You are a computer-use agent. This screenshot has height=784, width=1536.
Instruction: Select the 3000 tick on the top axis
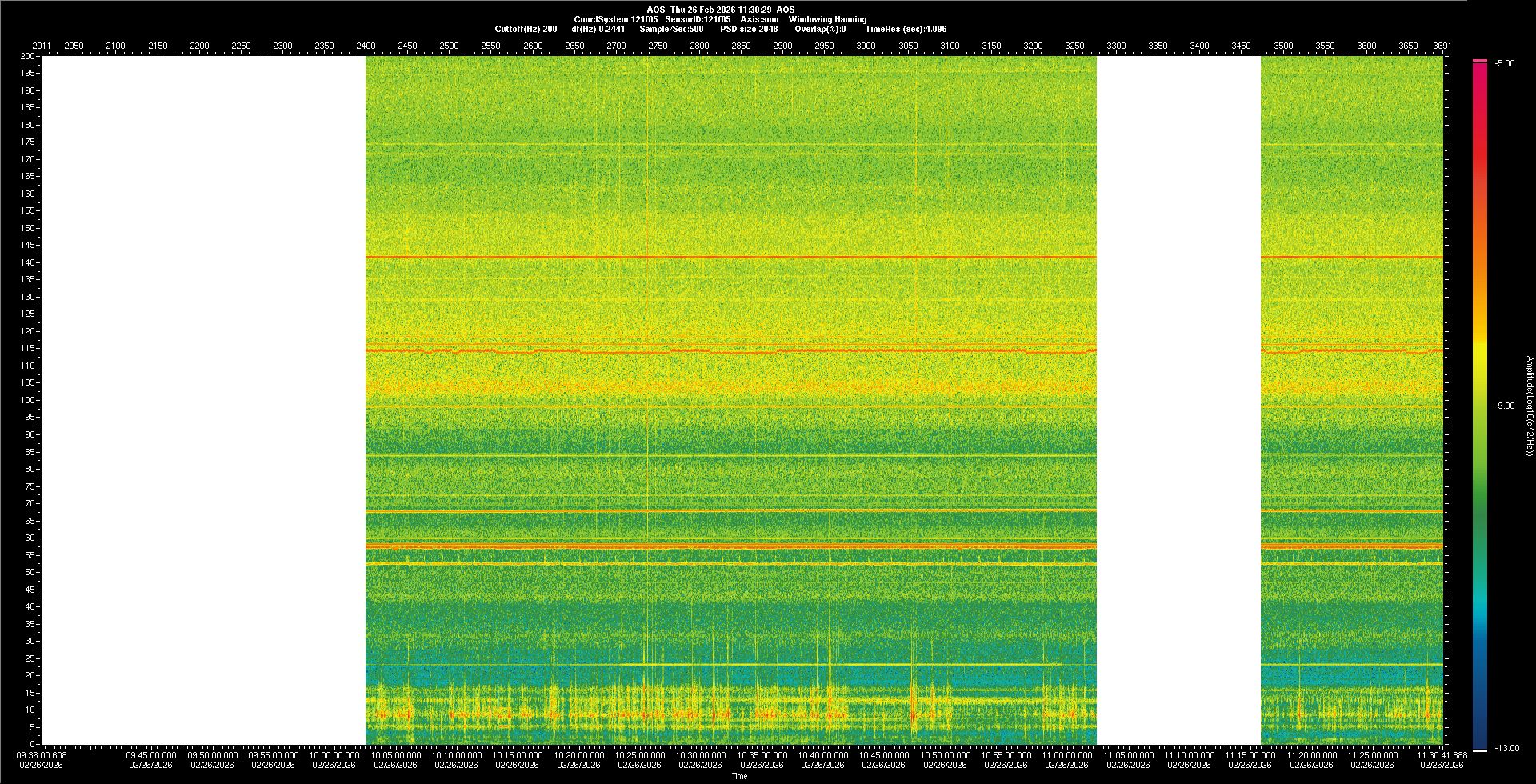pos(866,46)
